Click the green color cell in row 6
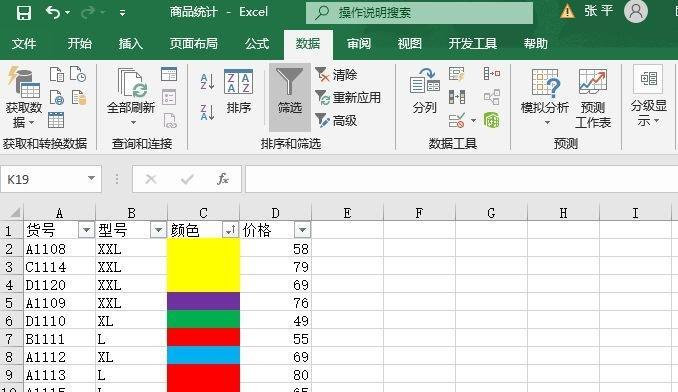Image resolution: width=678 pixels, height=392 pixels. [x=203, y=320]
